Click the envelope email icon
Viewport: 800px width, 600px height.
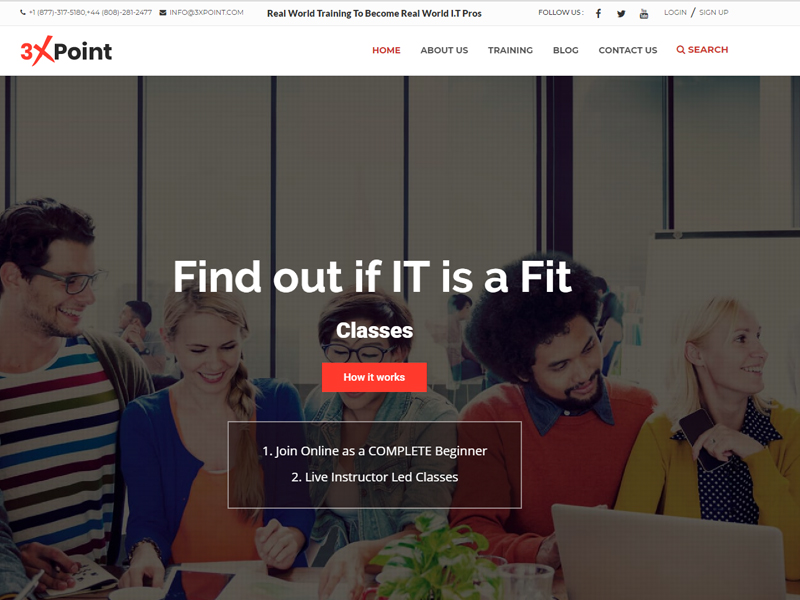[163, 13]
